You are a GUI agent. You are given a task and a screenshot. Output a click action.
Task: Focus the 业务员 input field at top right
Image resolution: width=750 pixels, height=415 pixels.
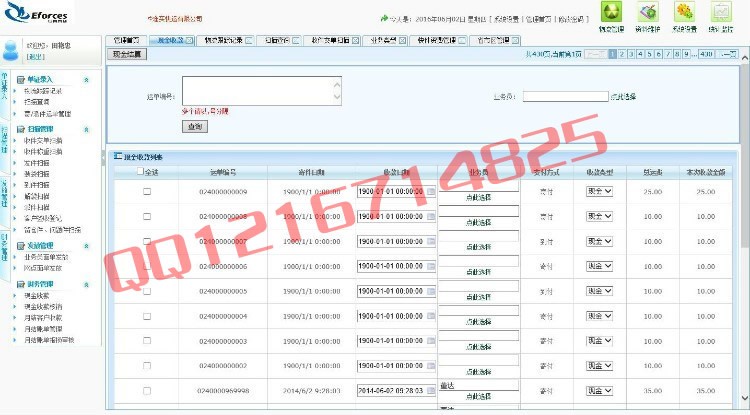(x=565, y=97)
